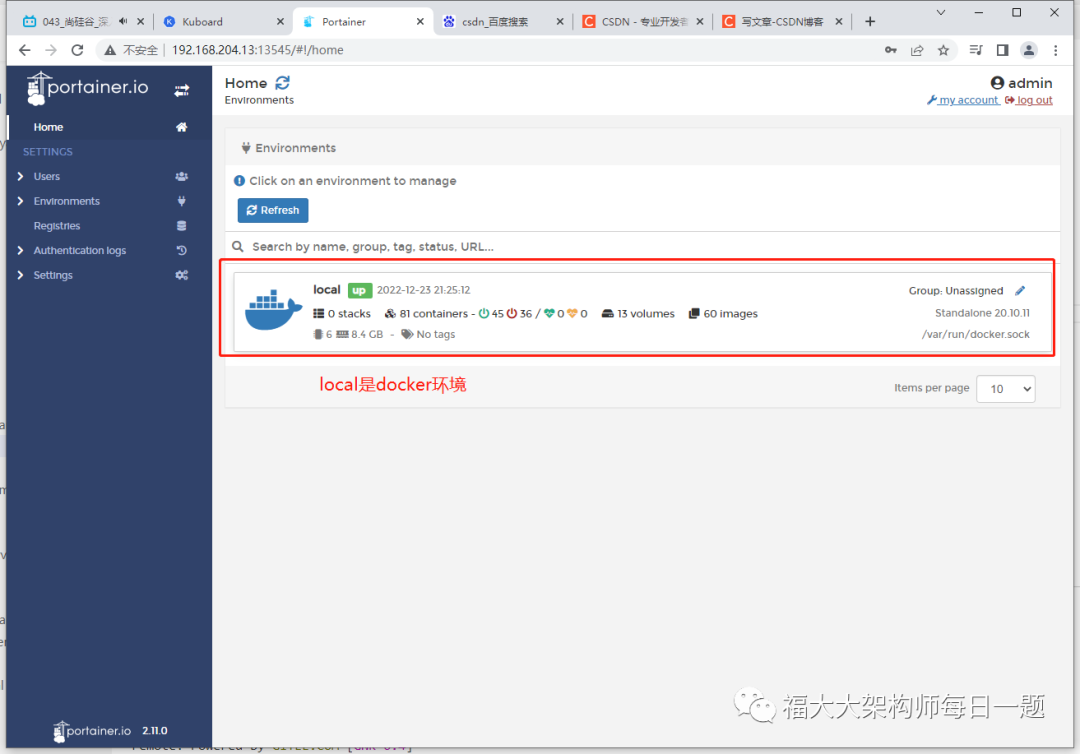The image size is (1080, 754).
Task: Click the share page icon in address bar
Action: click(917, 50)
